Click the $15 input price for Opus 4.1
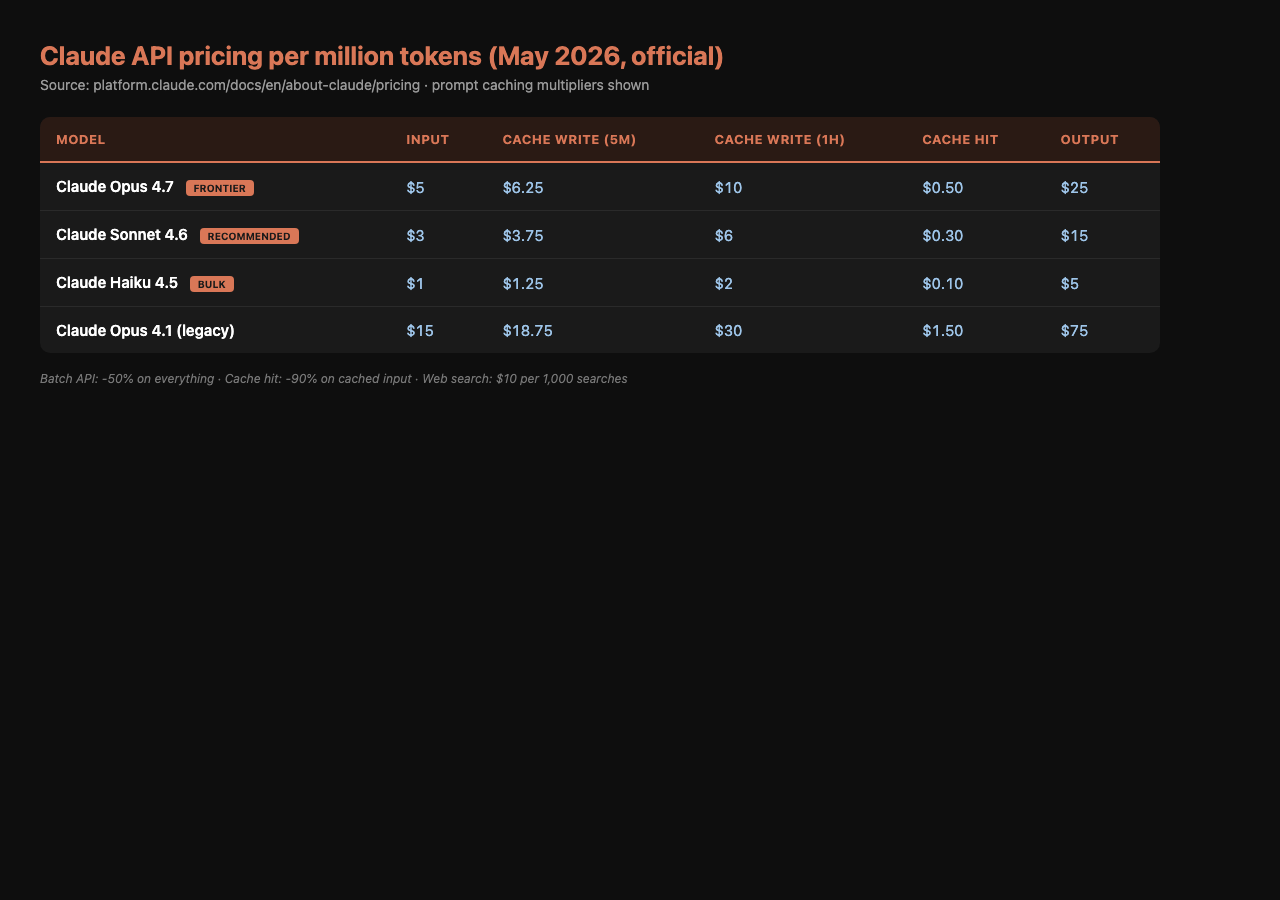Viewport: 1280px width, 900px height. point(420,330)
